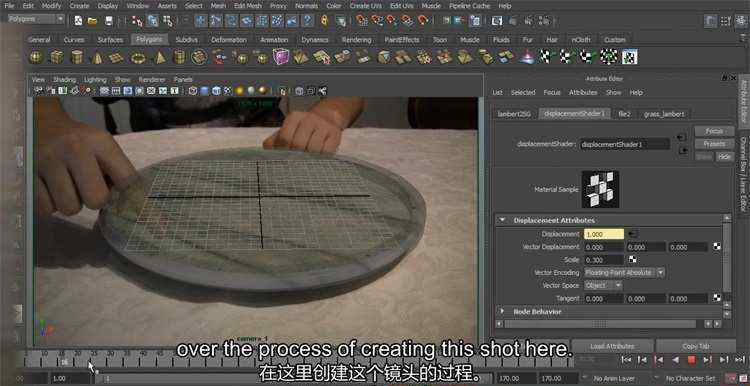Open the Vector Space Object dropdown
This screenshot has width=750, height=386.
603,285
